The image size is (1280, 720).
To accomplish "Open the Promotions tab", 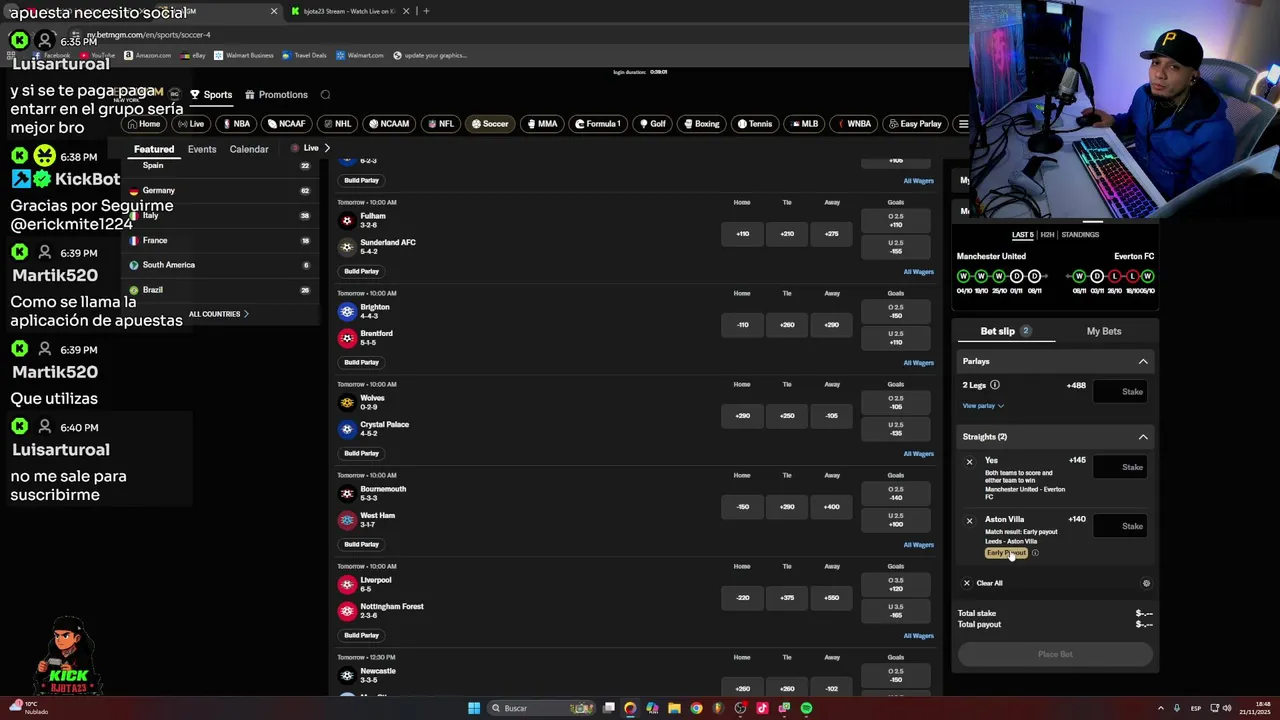I will tap(277, 95).
